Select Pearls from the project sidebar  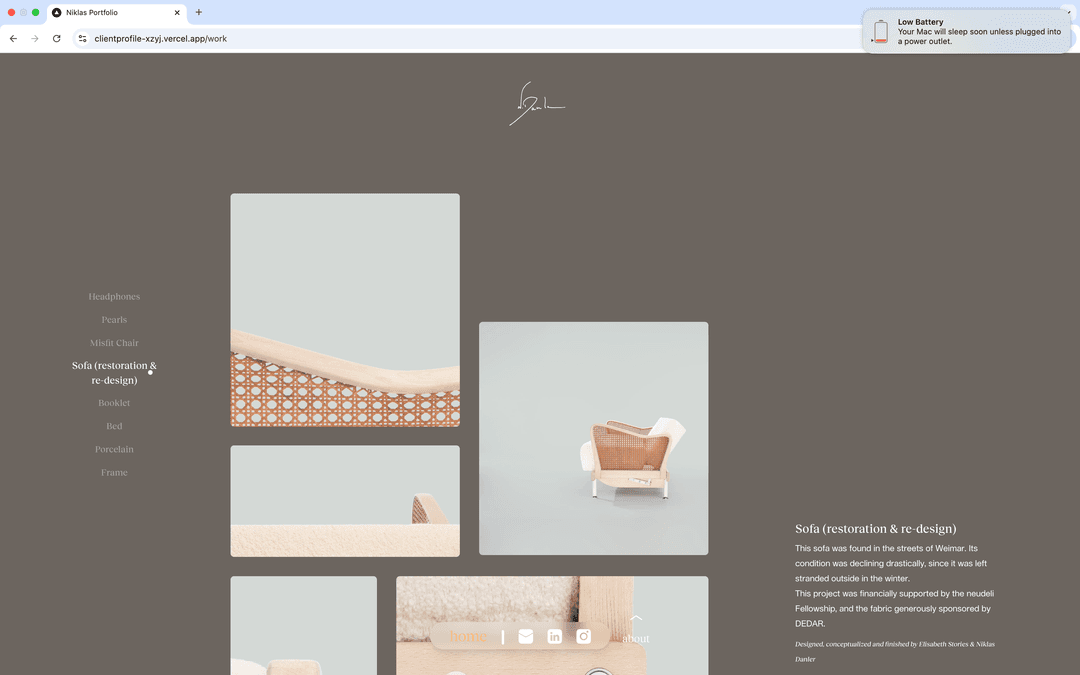point(113,319)
